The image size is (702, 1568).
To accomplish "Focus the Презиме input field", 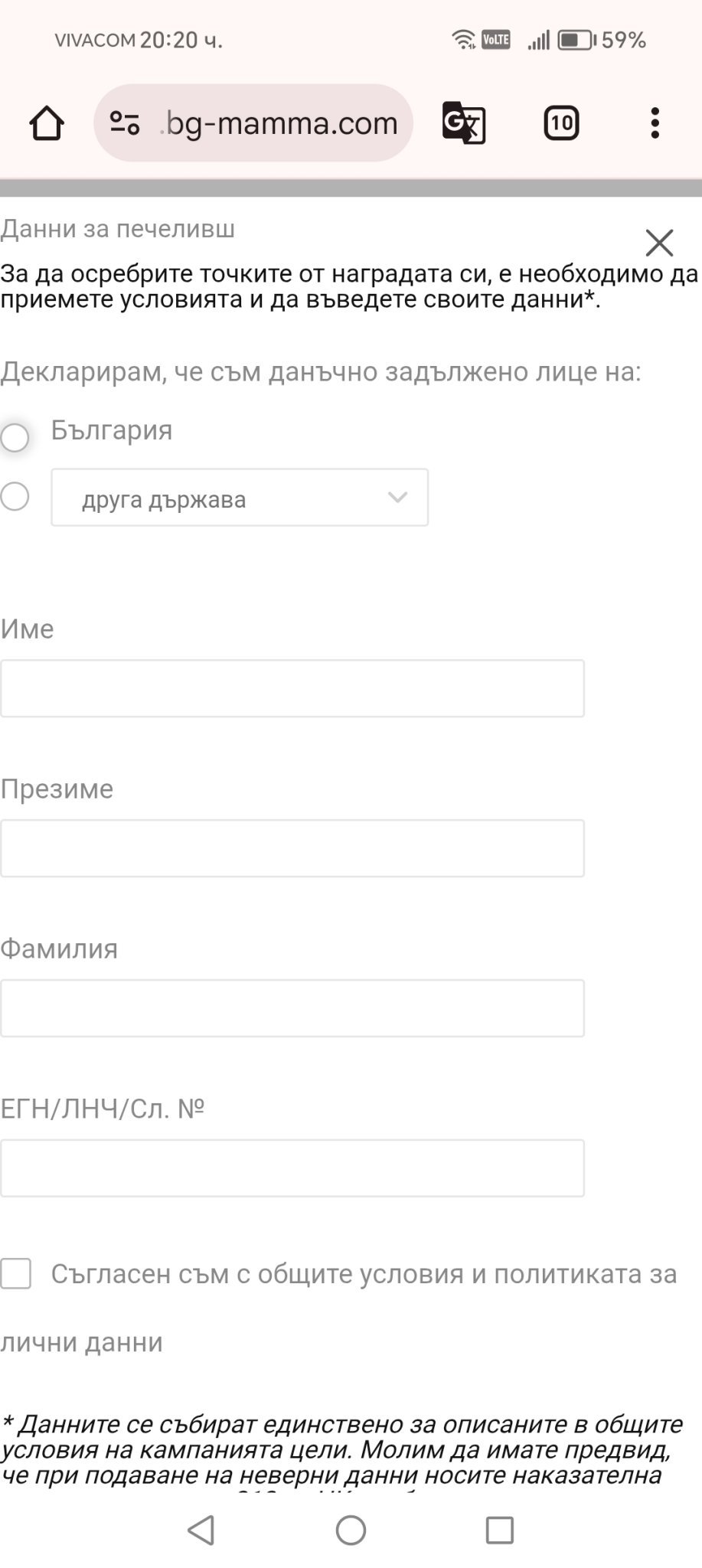I will point(292,848).
